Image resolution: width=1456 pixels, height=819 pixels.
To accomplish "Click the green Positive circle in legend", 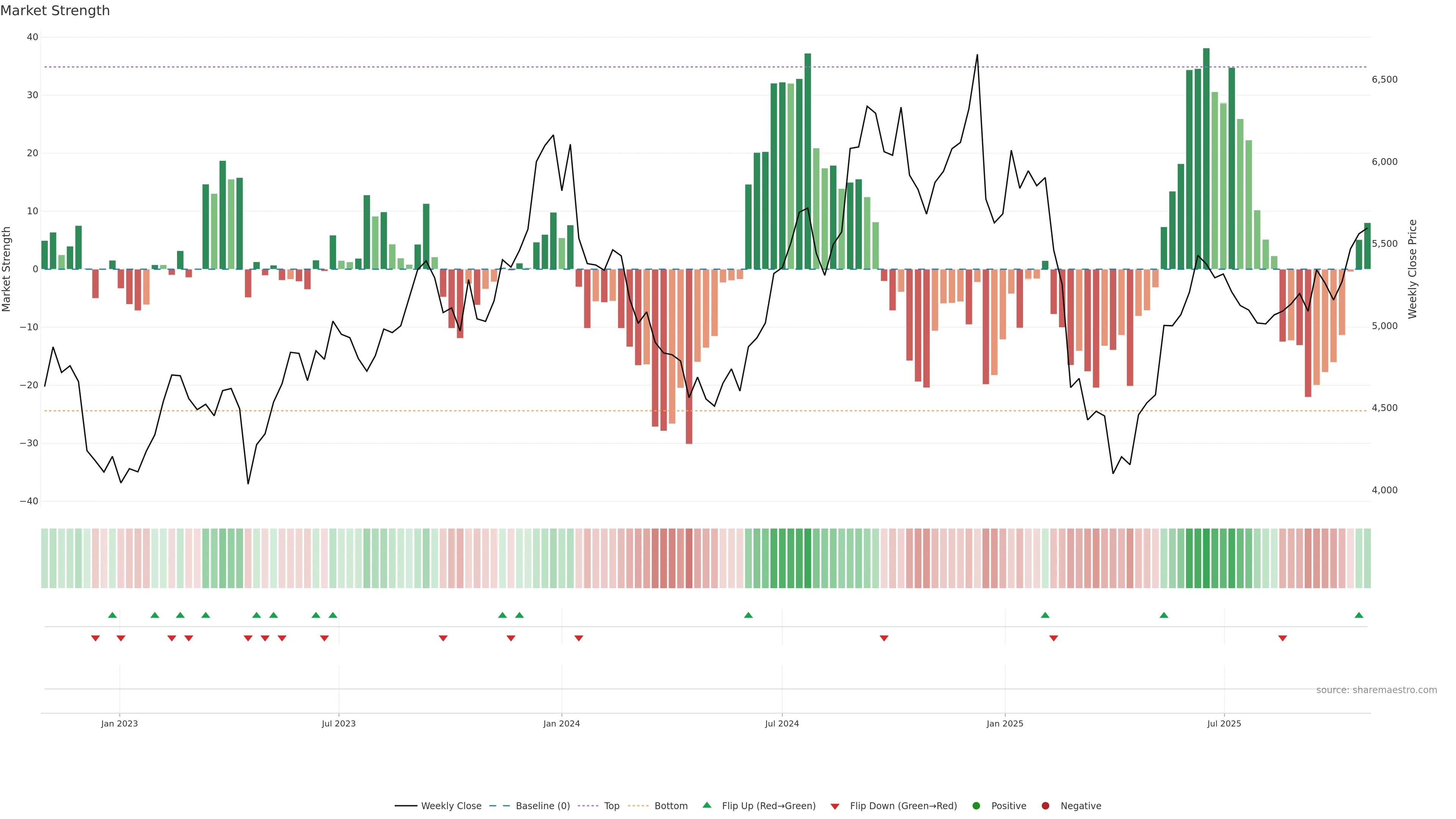I will click(x=976, y=806).
